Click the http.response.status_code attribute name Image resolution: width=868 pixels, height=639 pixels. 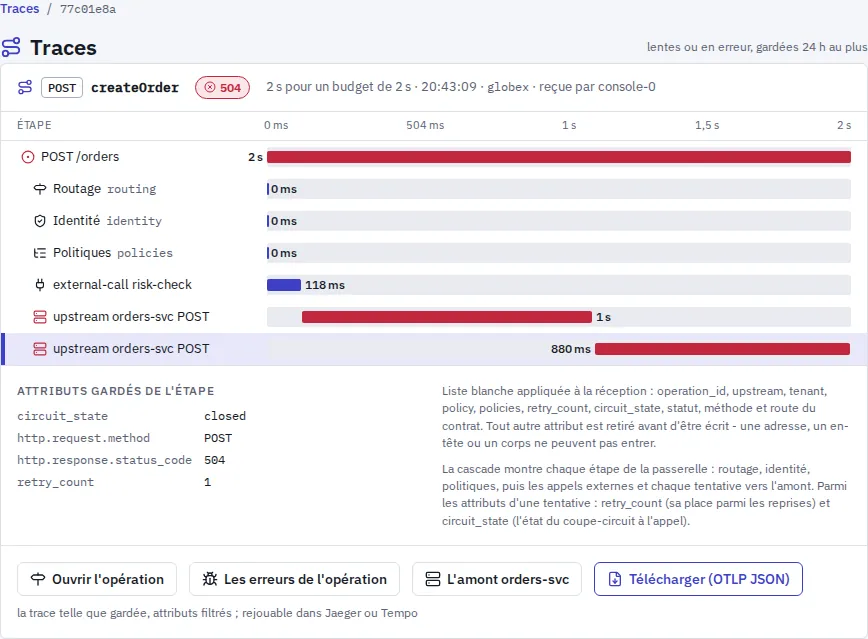click(105, 460)
